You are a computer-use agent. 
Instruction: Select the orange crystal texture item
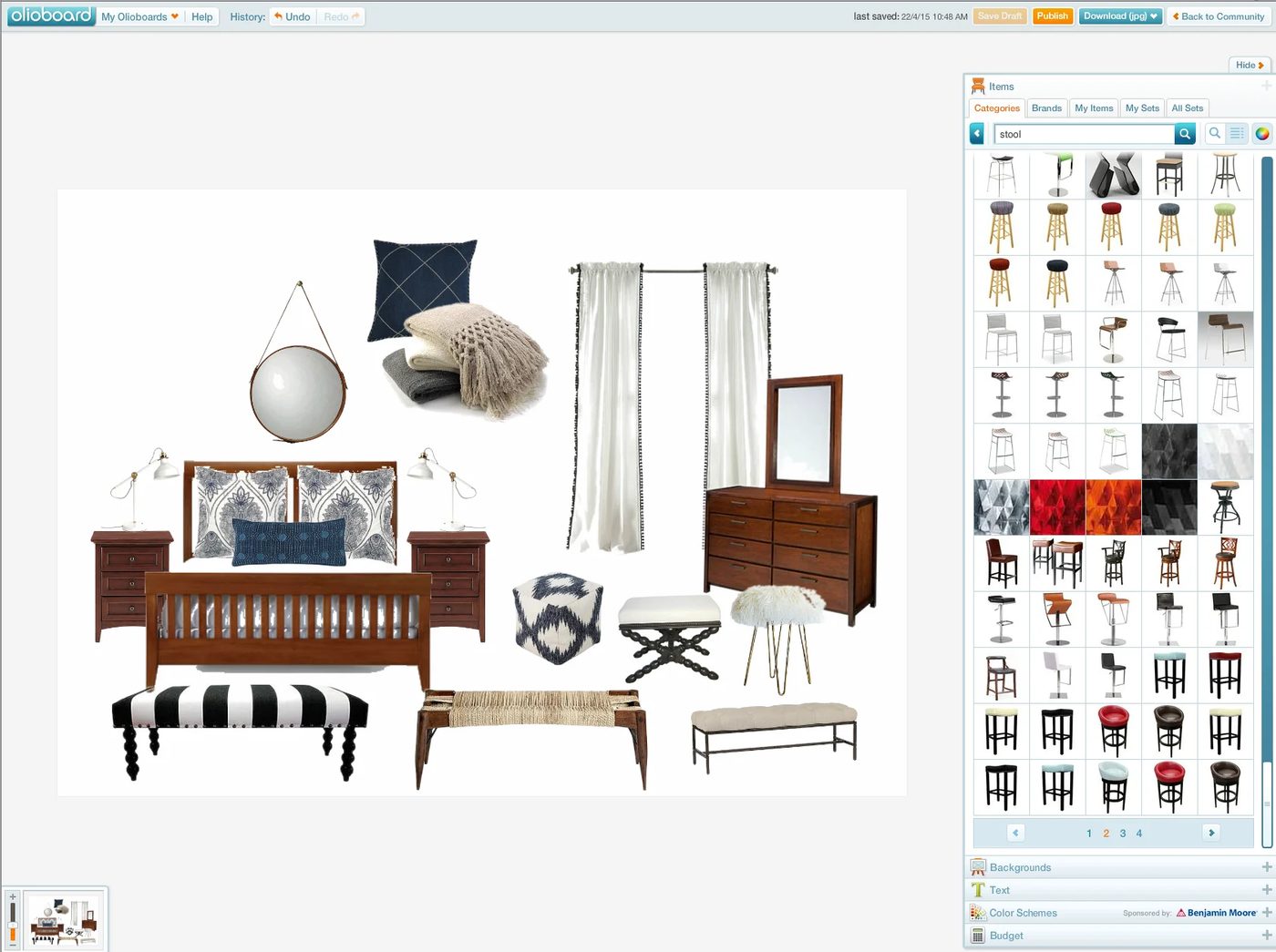coord(1114,507)
